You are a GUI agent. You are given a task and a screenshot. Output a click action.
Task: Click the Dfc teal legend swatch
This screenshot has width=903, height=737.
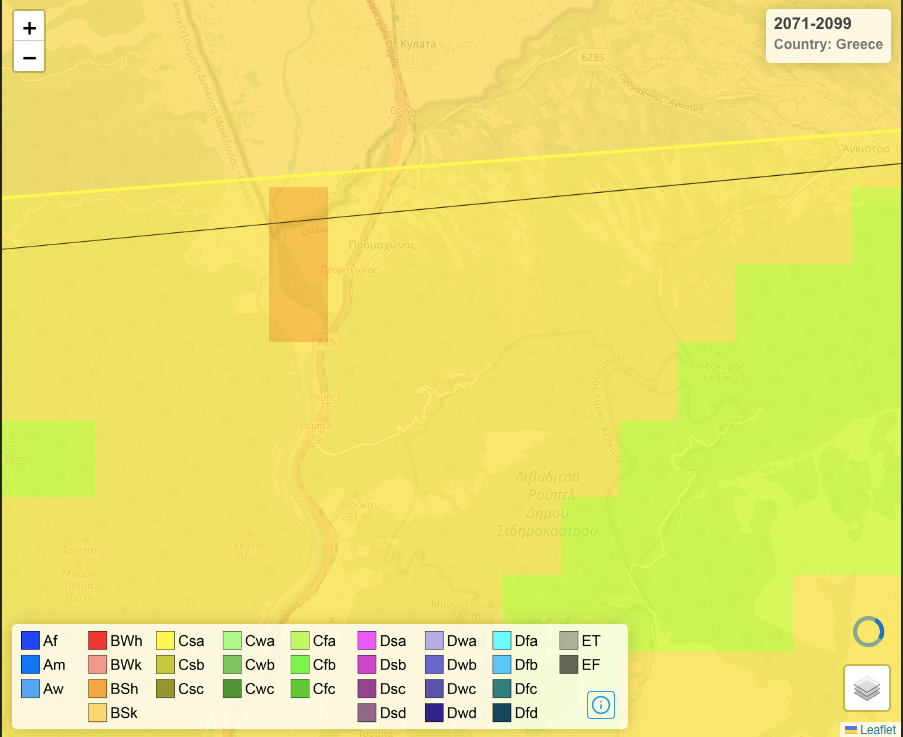click(502, 689)
